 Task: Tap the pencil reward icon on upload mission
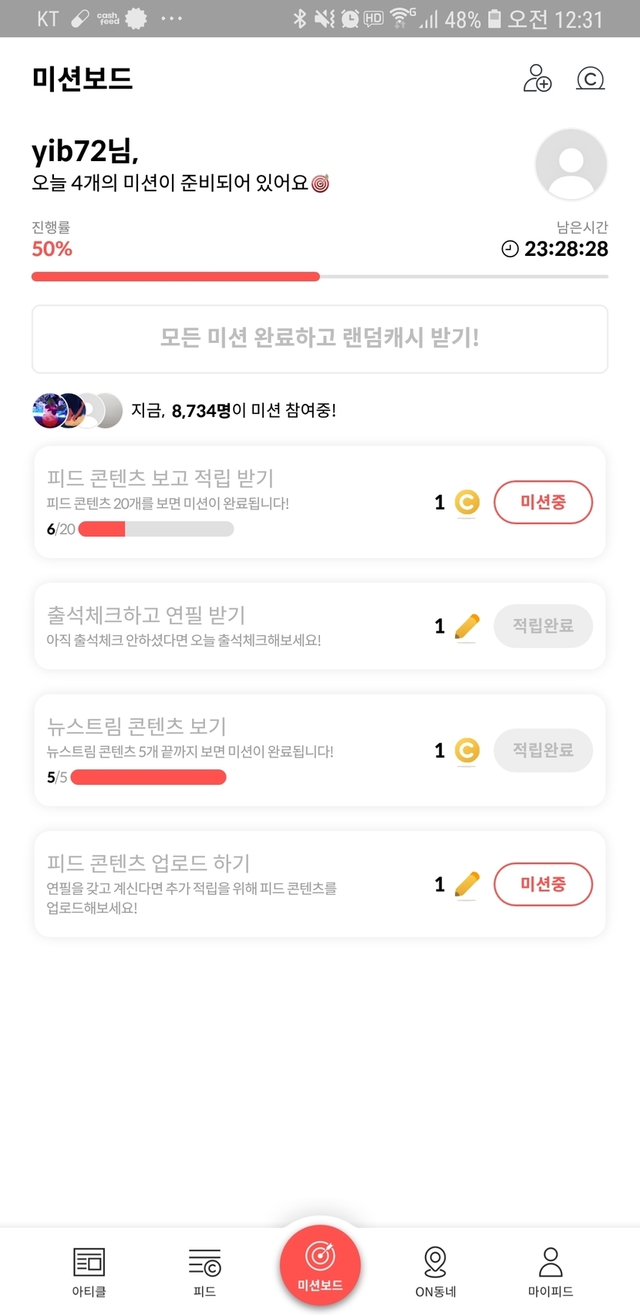coord(467,884)
